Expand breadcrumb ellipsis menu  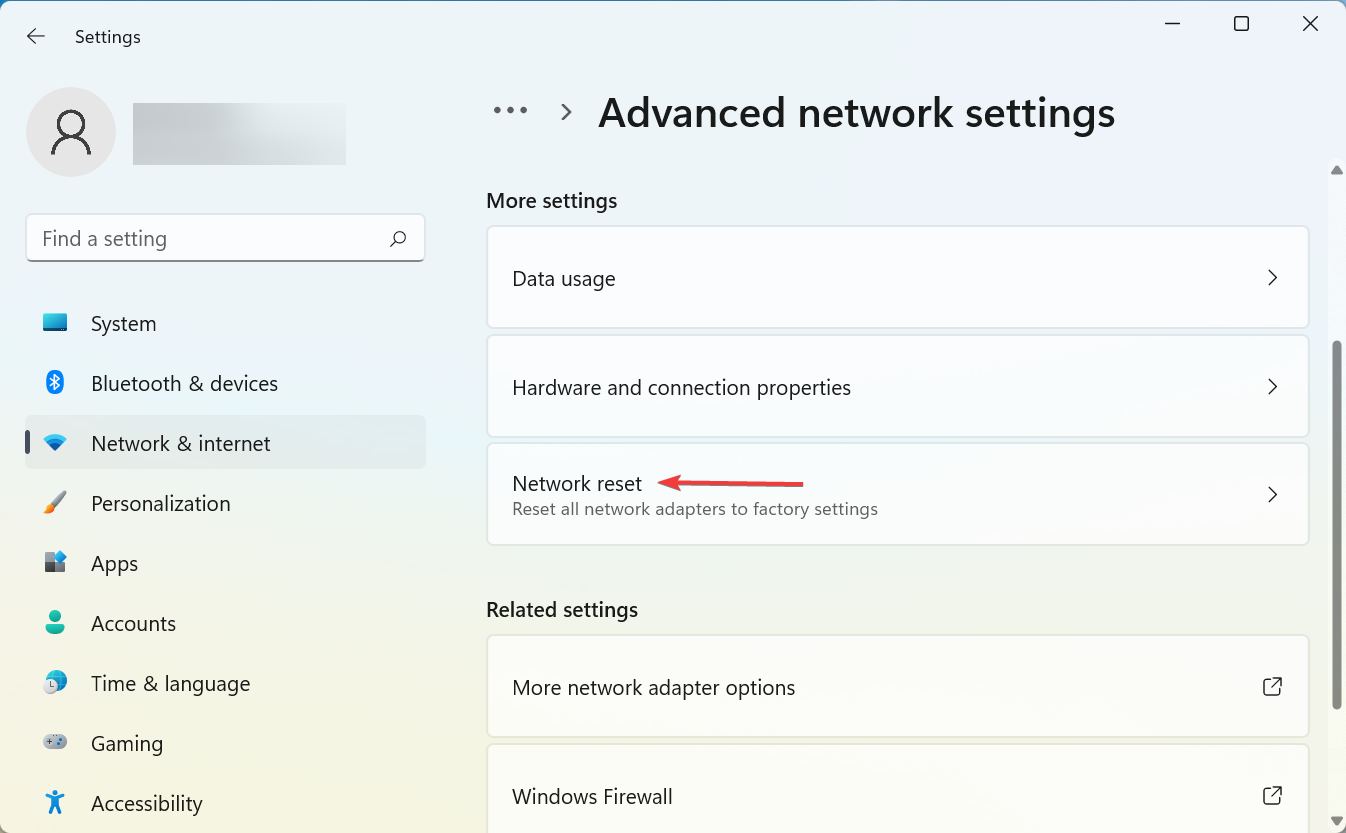[x=510, y=111]
